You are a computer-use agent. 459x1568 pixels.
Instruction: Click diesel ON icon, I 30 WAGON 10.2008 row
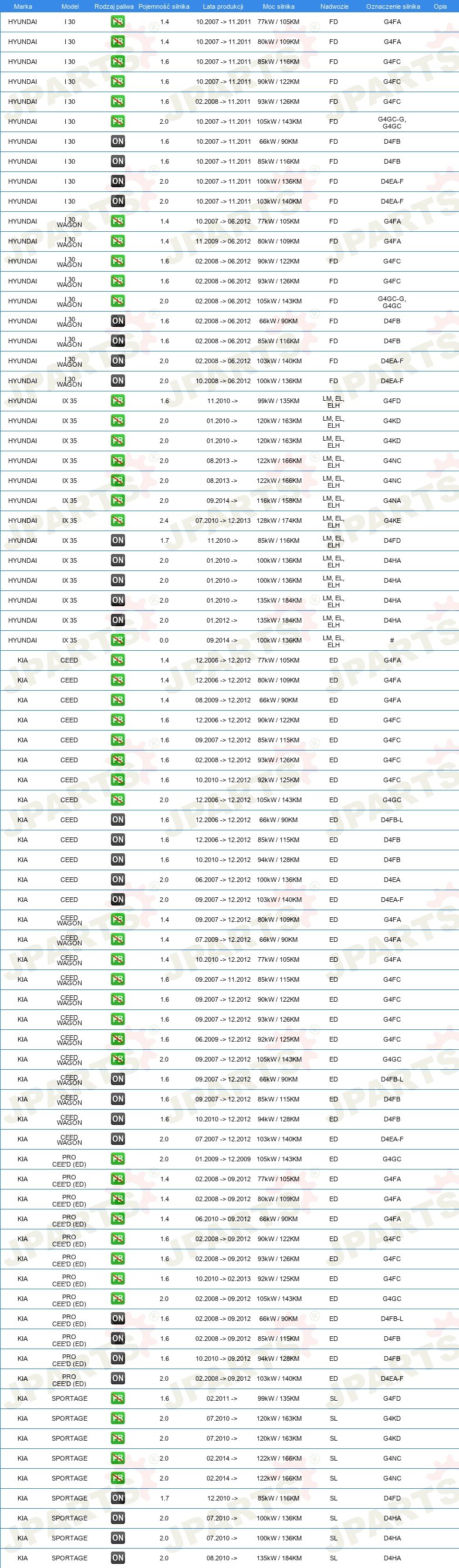(117, 381)
